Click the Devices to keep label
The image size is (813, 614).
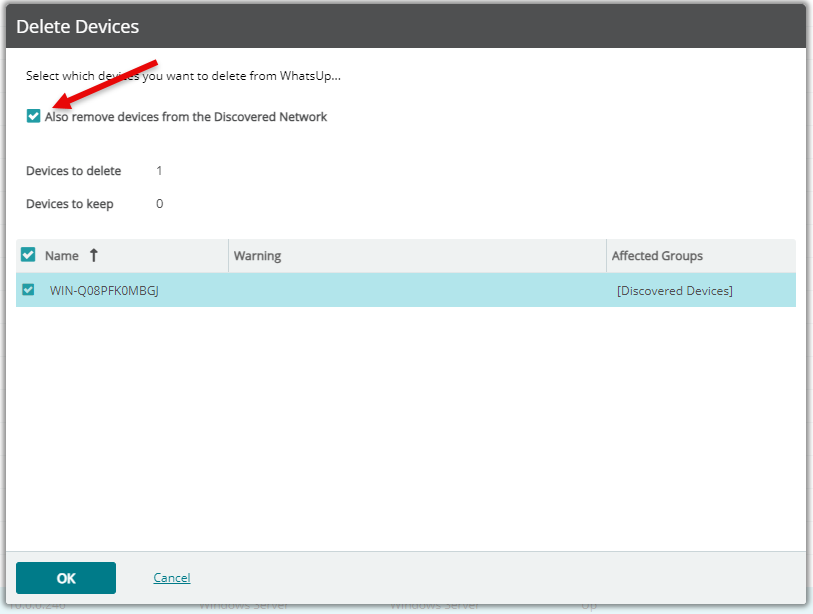[x=69, y=204]
